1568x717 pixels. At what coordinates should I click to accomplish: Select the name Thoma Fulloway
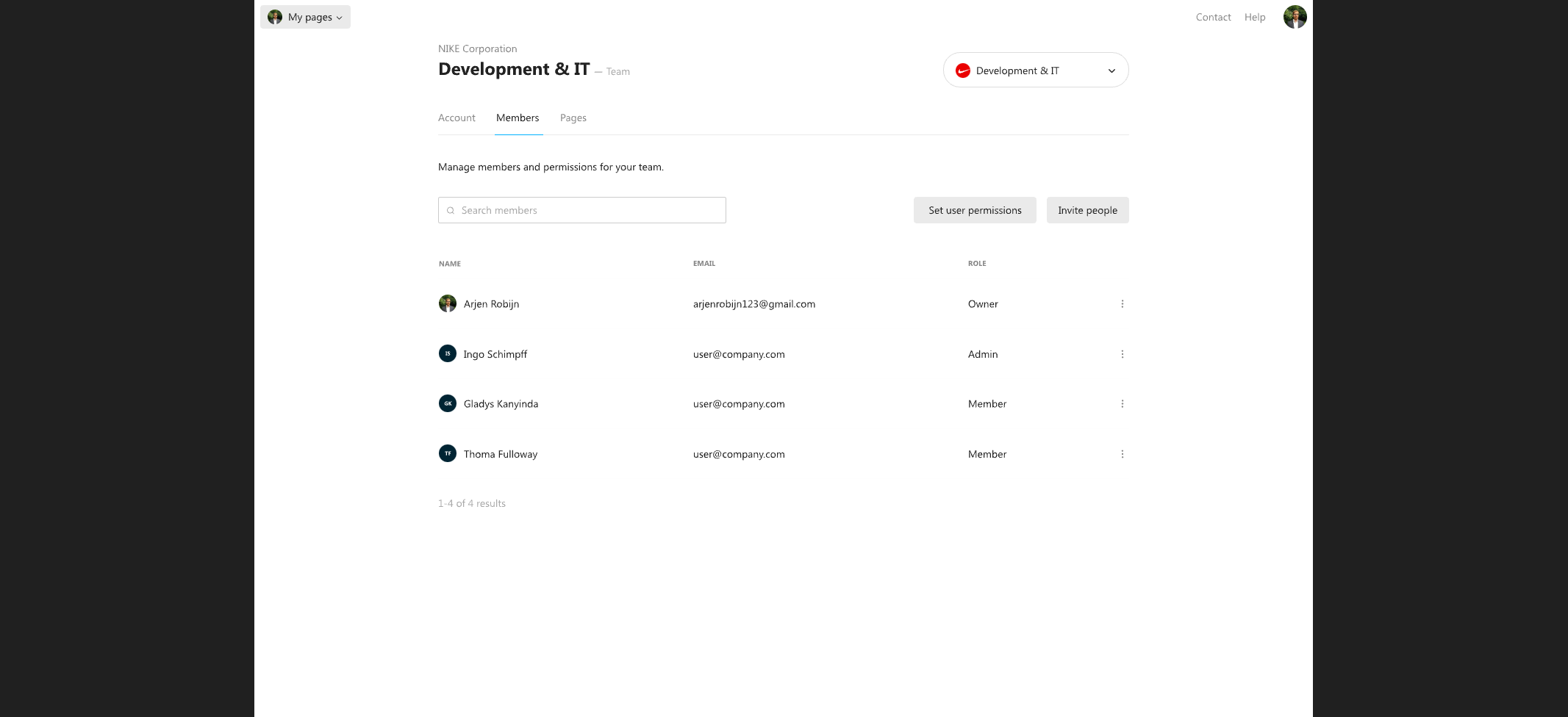[x=501, y=454]
